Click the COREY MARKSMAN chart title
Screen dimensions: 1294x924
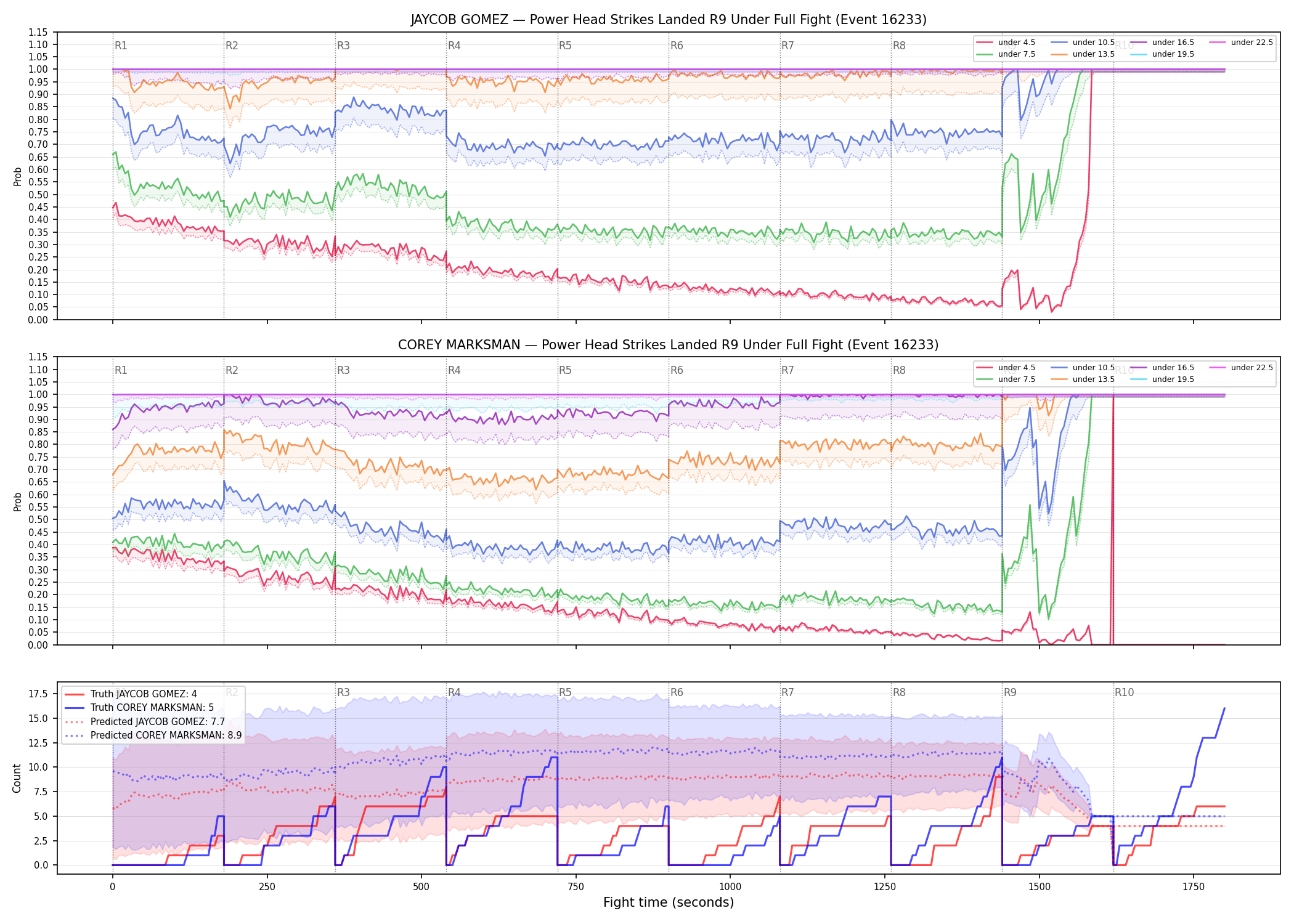click(669, 345)
